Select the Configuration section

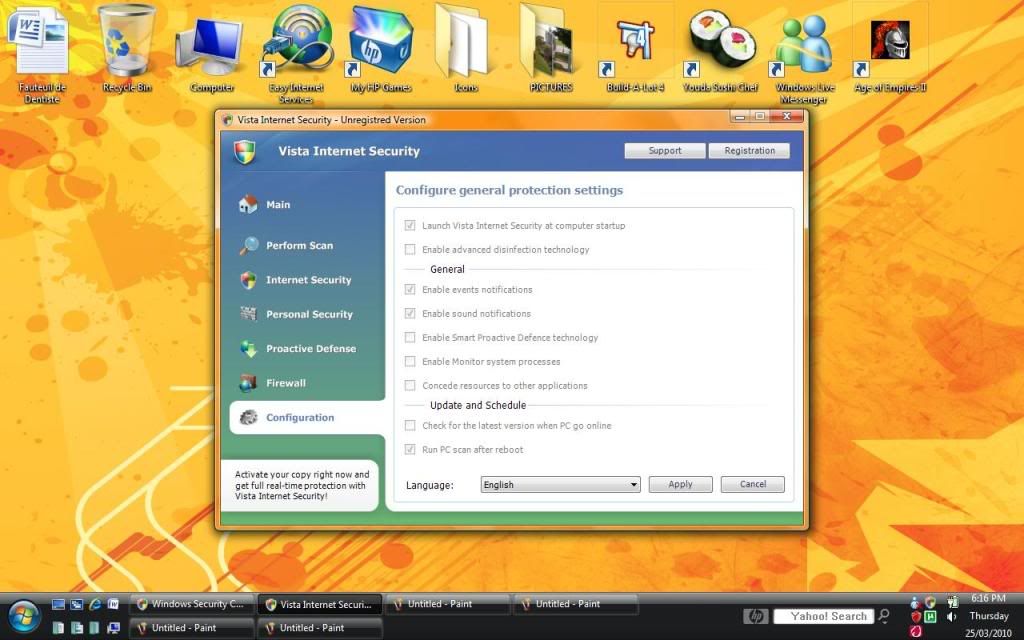coord(307,417)
